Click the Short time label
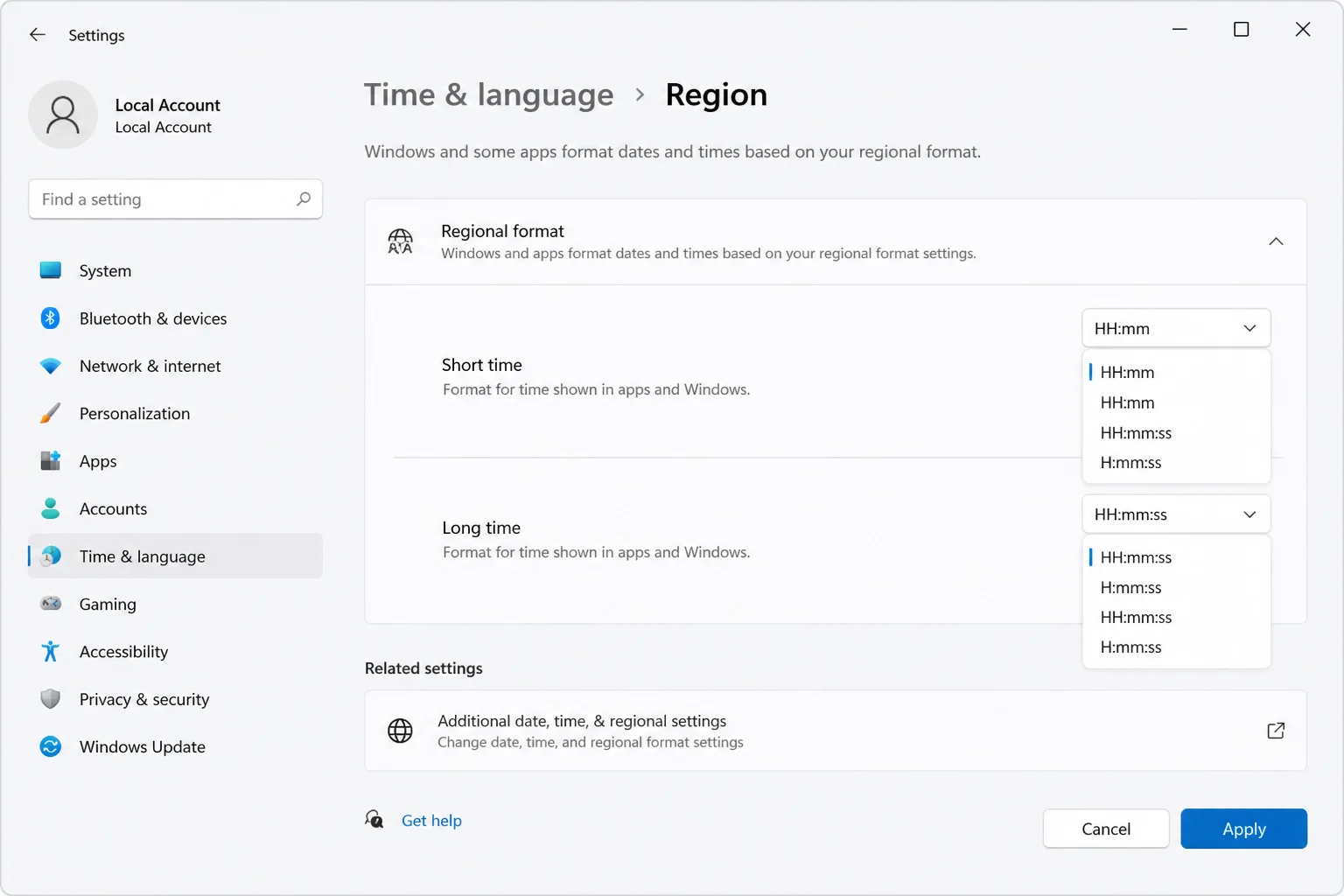 tap(481, 365)
